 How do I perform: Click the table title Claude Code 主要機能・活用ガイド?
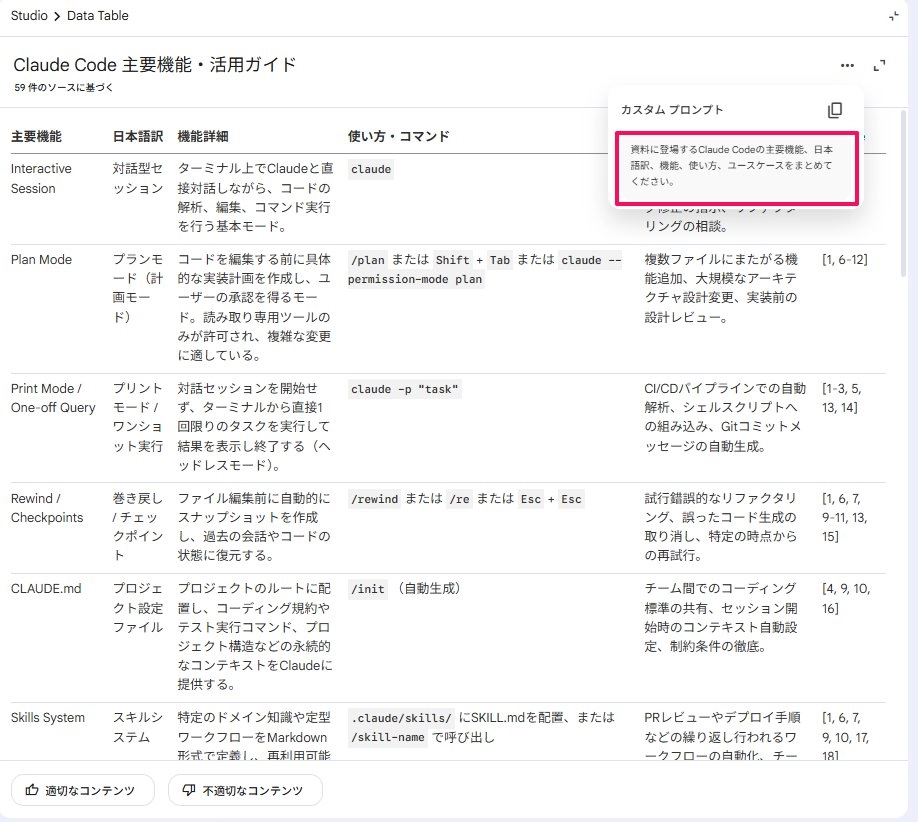tap(155, 64)
